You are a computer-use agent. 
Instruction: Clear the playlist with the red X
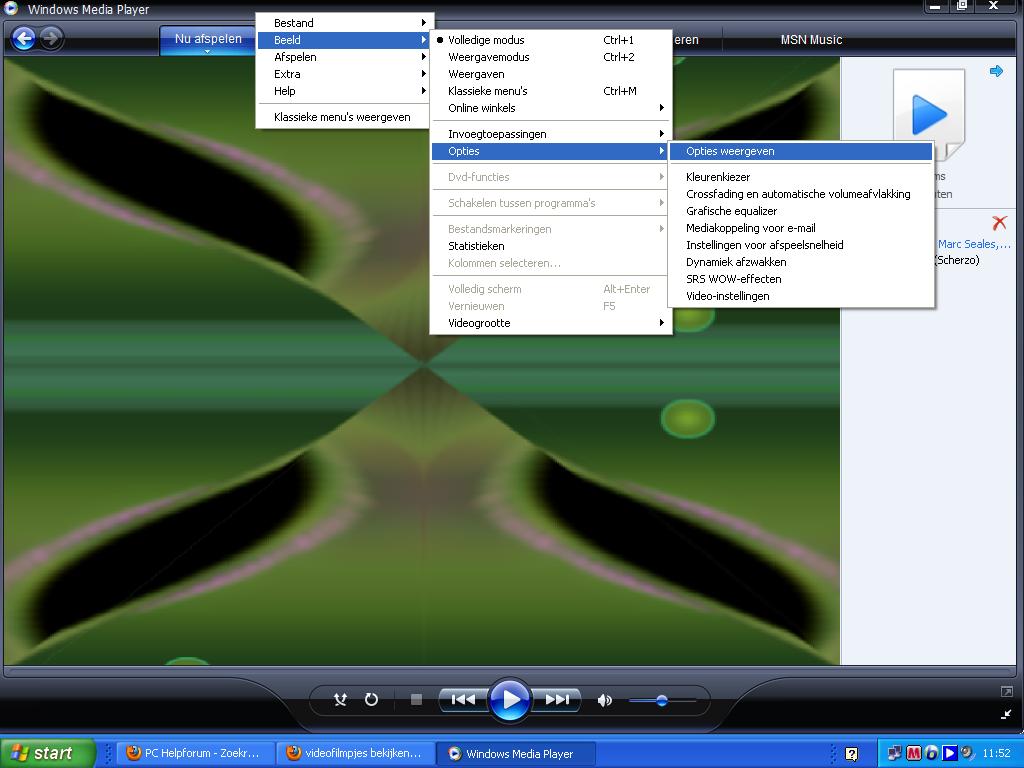pyautogui.click(x=999, y=223)
